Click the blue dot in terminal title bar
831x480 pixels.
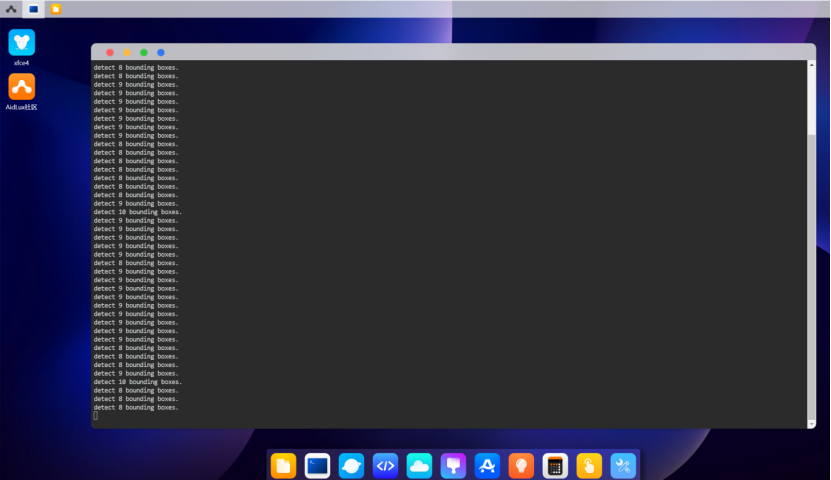pyautogui.click(x=161, y=52)
